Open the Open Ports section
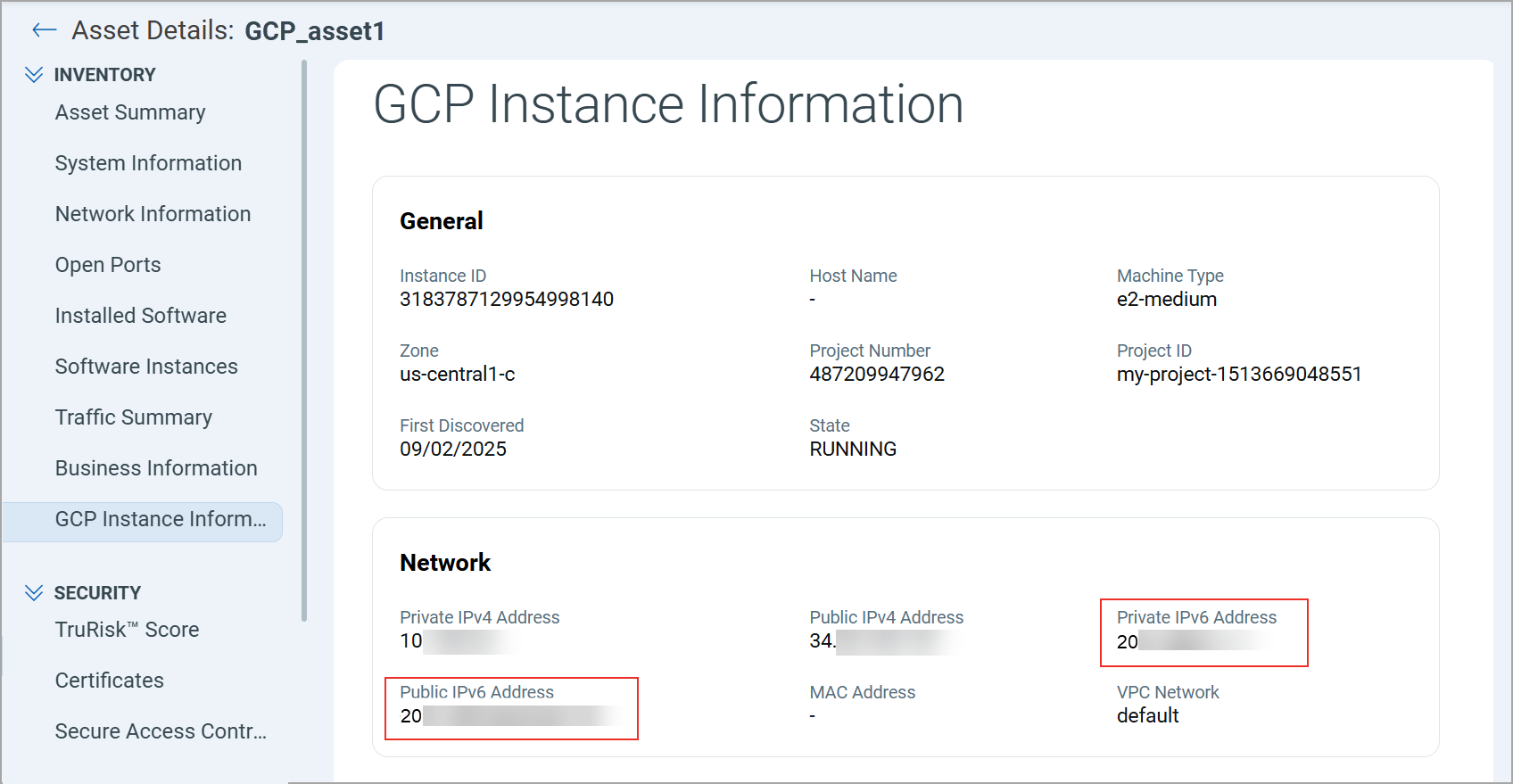 click(x=108, y=265)
